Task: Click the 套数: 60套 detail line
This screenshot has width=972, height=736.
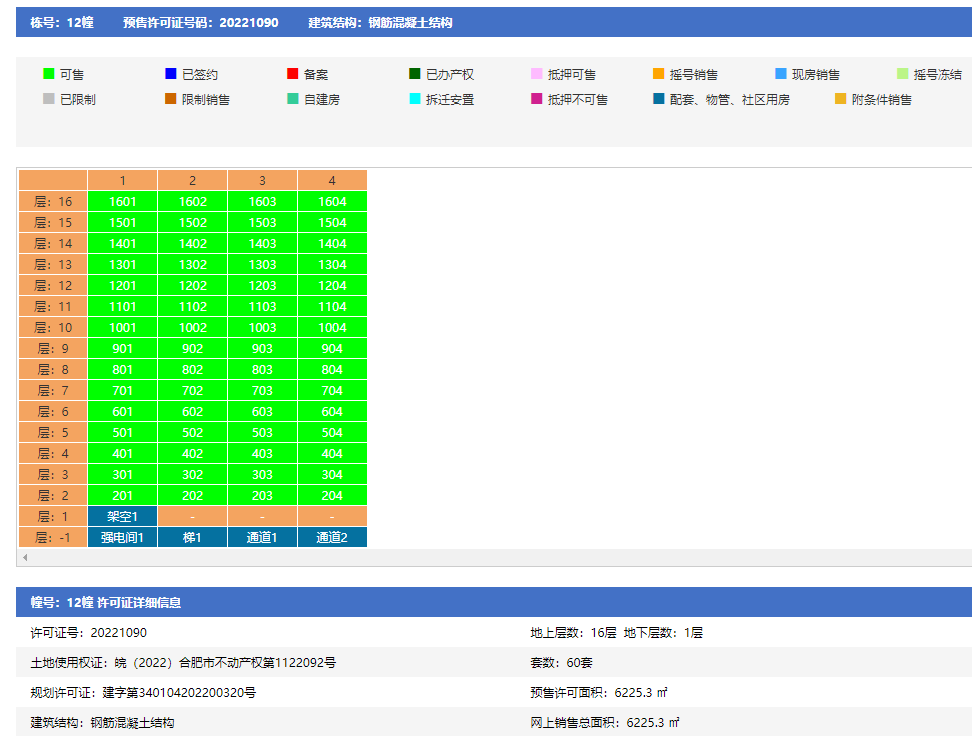Action: coord(561,662)
